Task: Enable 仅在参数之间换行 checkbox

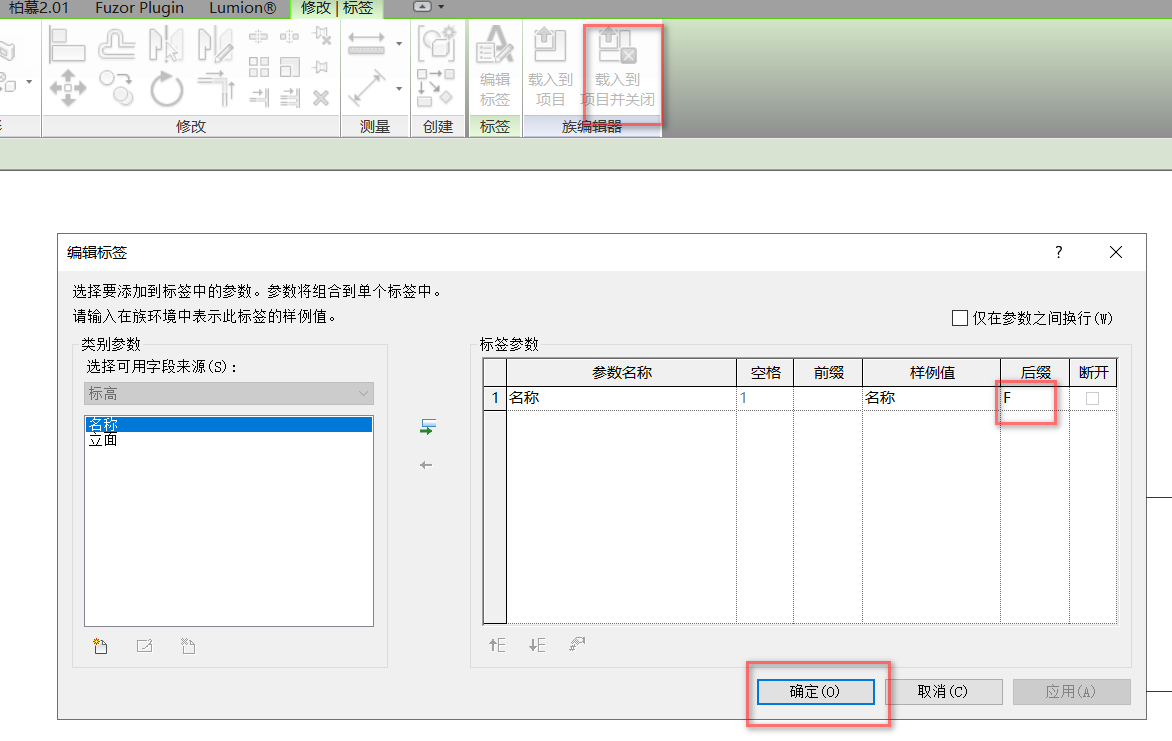Action: [960, 318]
